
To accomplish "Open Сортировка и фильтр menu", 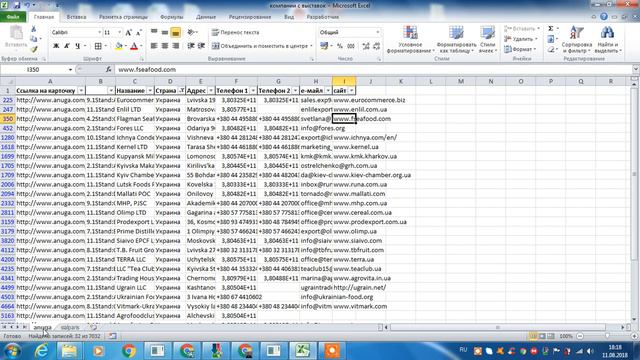I will 577,39.
